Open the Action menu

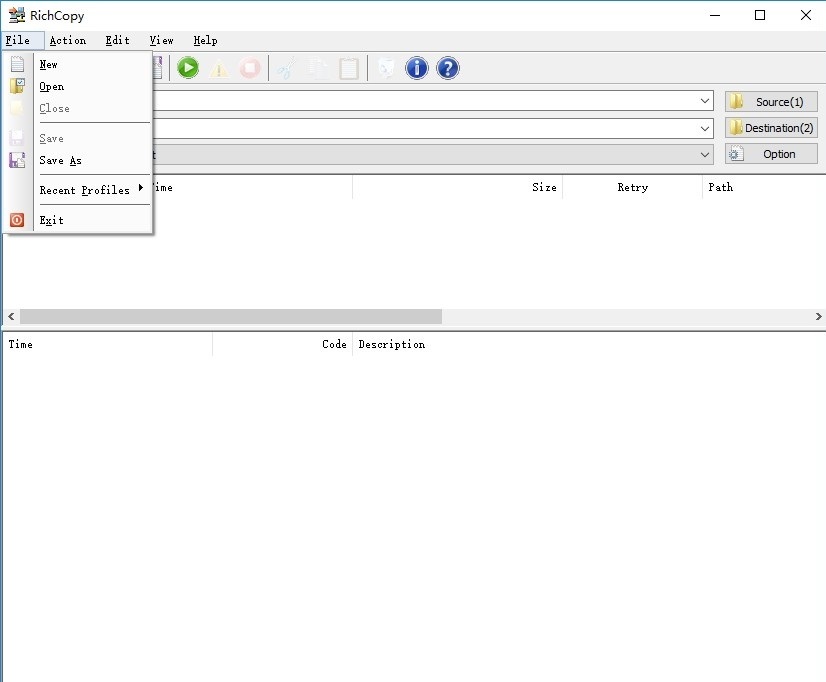[x=68, y=41]
